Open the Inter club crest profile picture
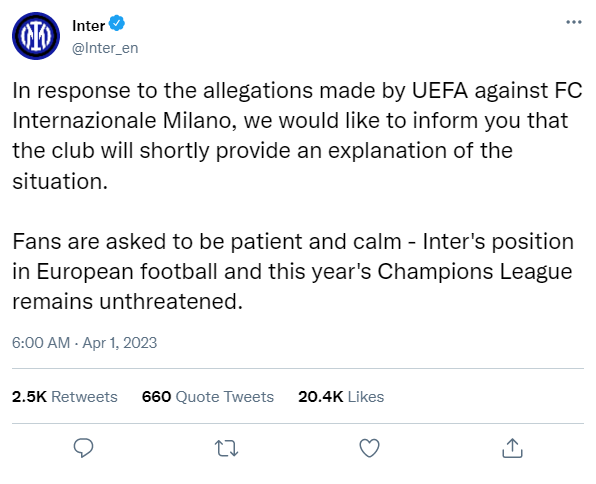 coord(36,36)
